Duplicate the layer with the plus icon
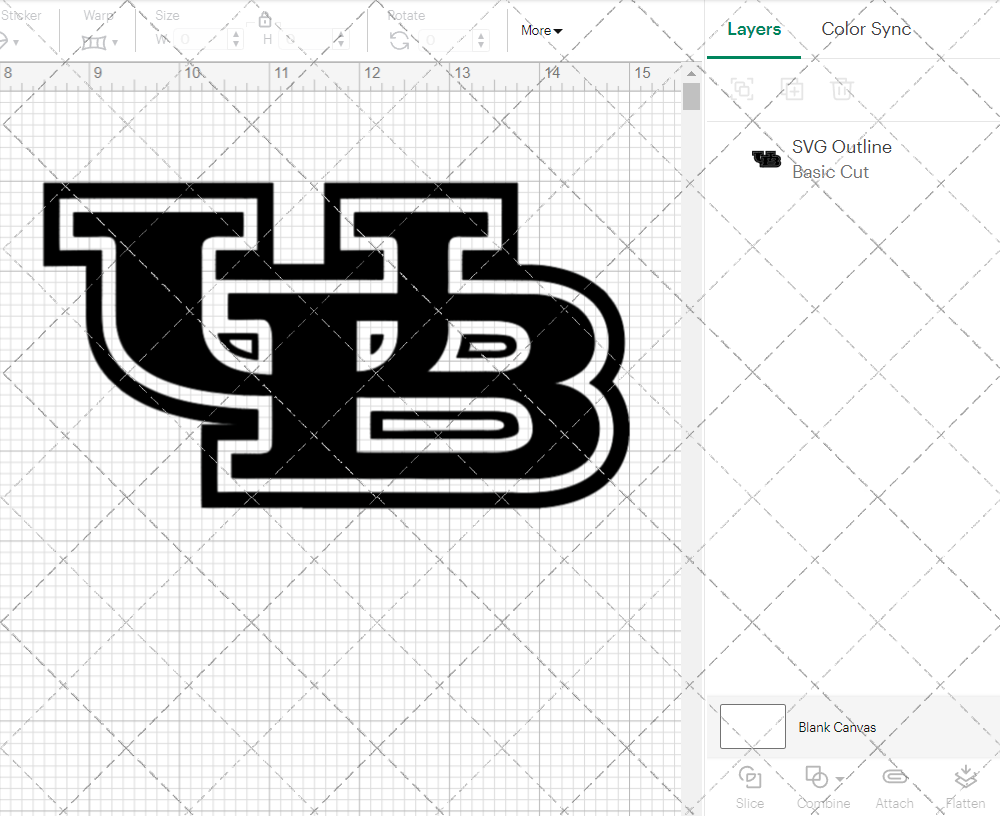This screenshot has width=1000, height=816. click(793, 89)
